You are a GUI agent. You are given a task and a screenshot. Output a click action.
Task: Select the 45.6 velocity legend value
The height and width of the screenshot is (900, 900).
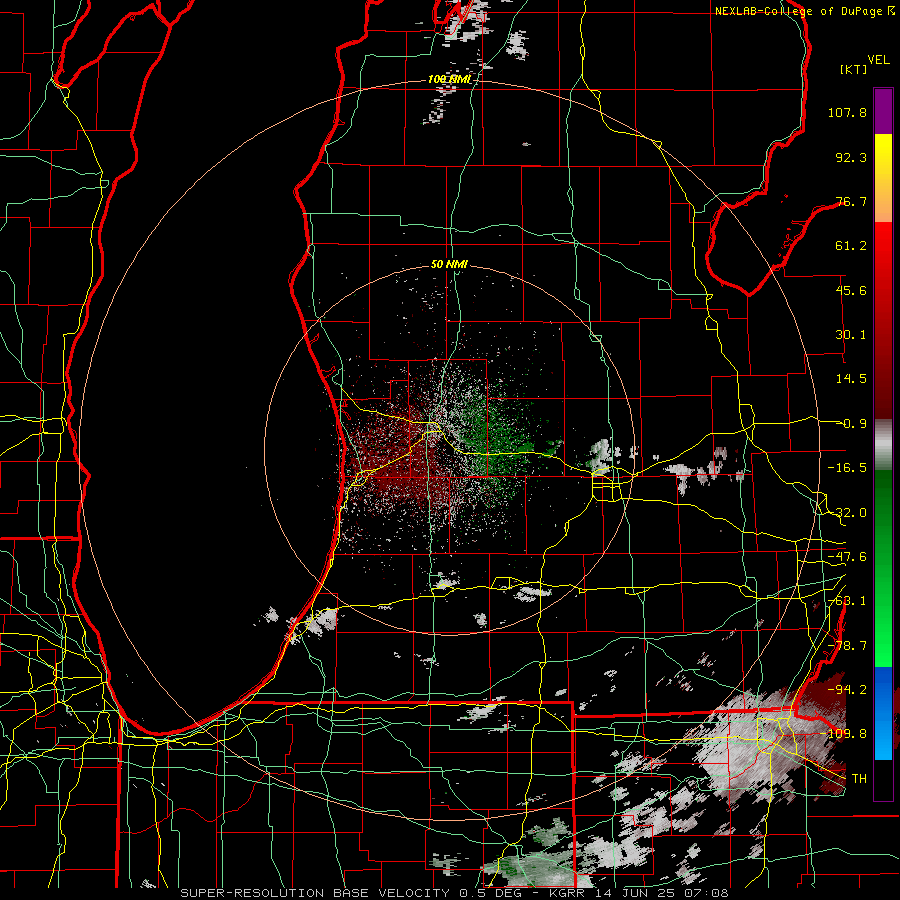click(851, 290)
